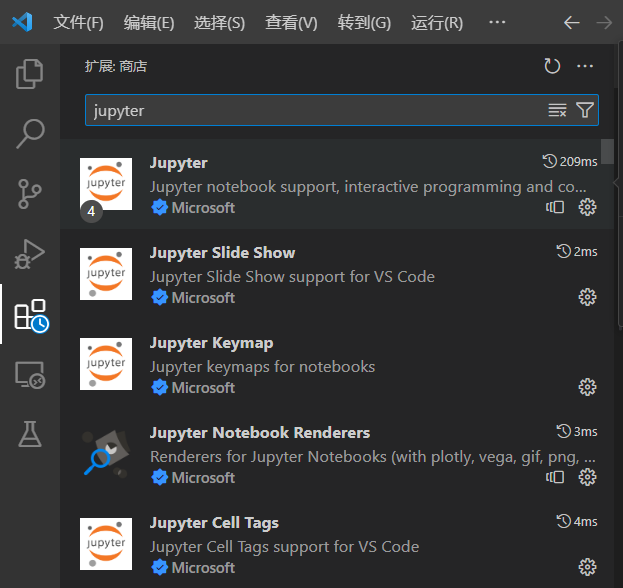Open Source Control view

coord(29,194)
